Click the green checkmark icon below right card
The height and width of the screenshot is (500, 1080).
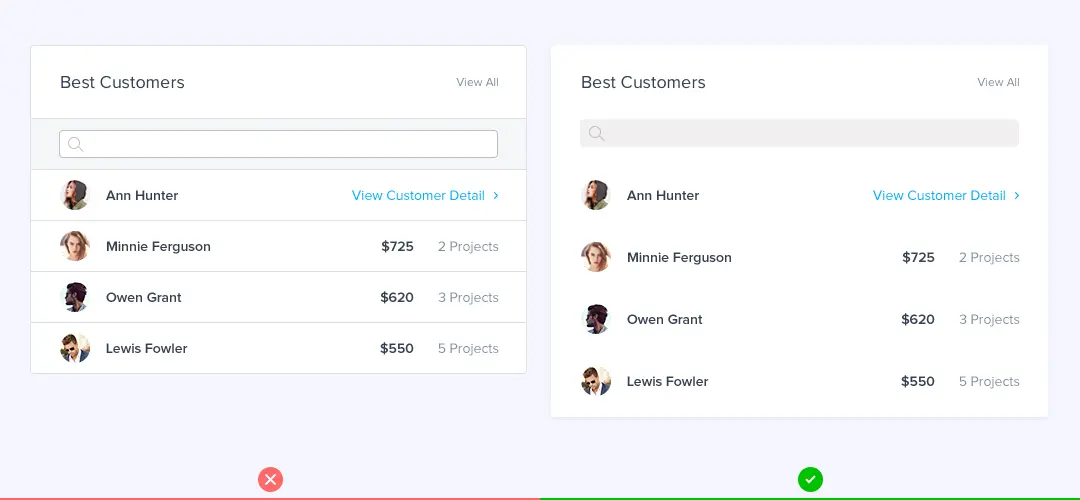811,479
